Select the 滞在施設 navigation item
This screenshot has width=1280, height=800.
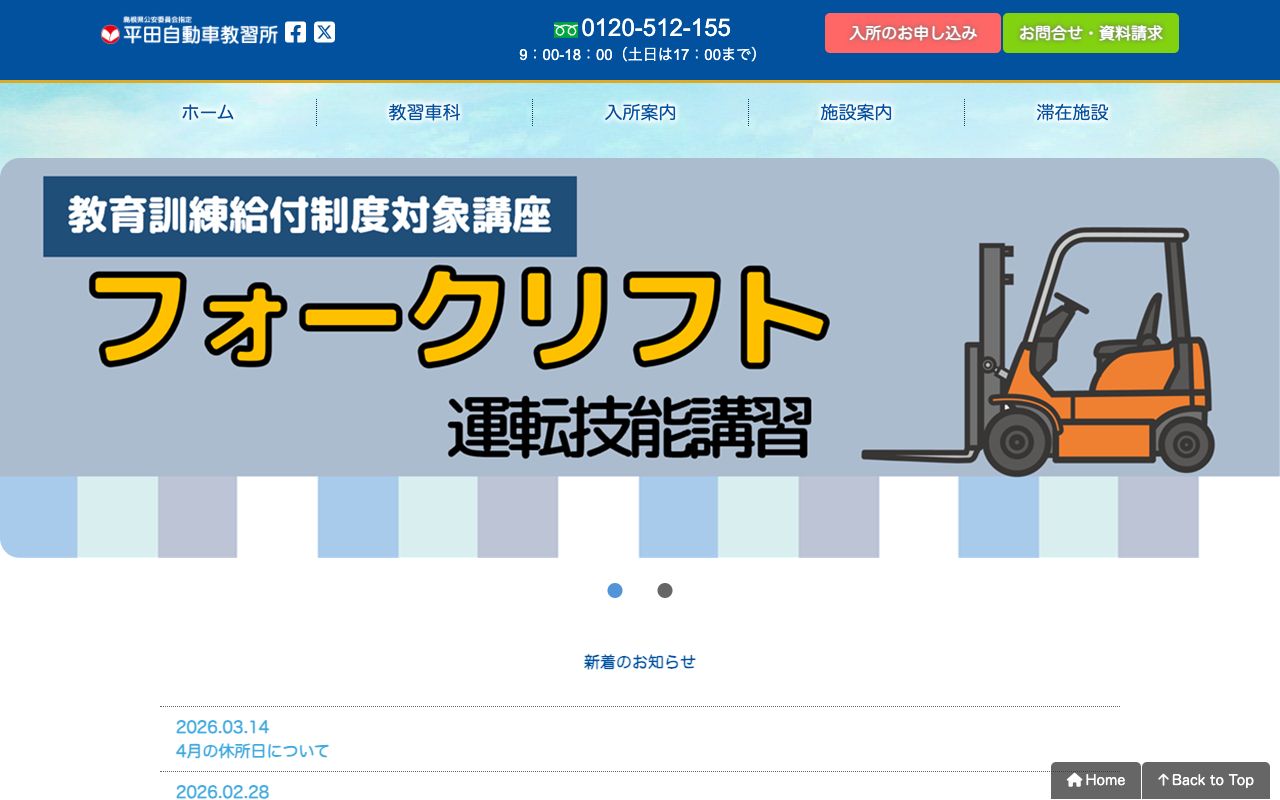(x=1071, y=113)
